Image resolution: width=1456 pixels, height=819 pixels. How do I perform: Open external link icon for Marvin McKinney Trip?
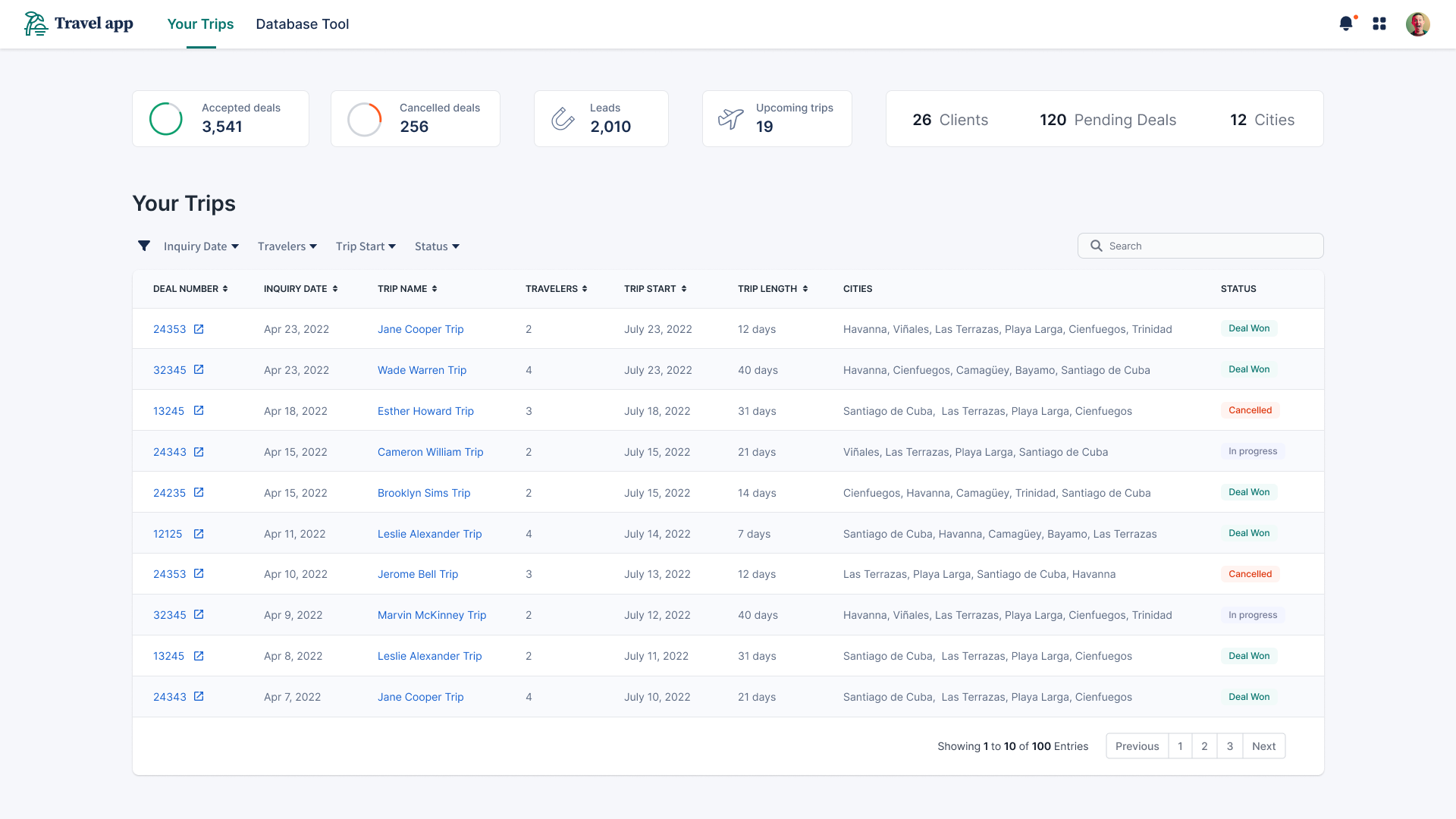pyautogui.click(x=199, y=615)
